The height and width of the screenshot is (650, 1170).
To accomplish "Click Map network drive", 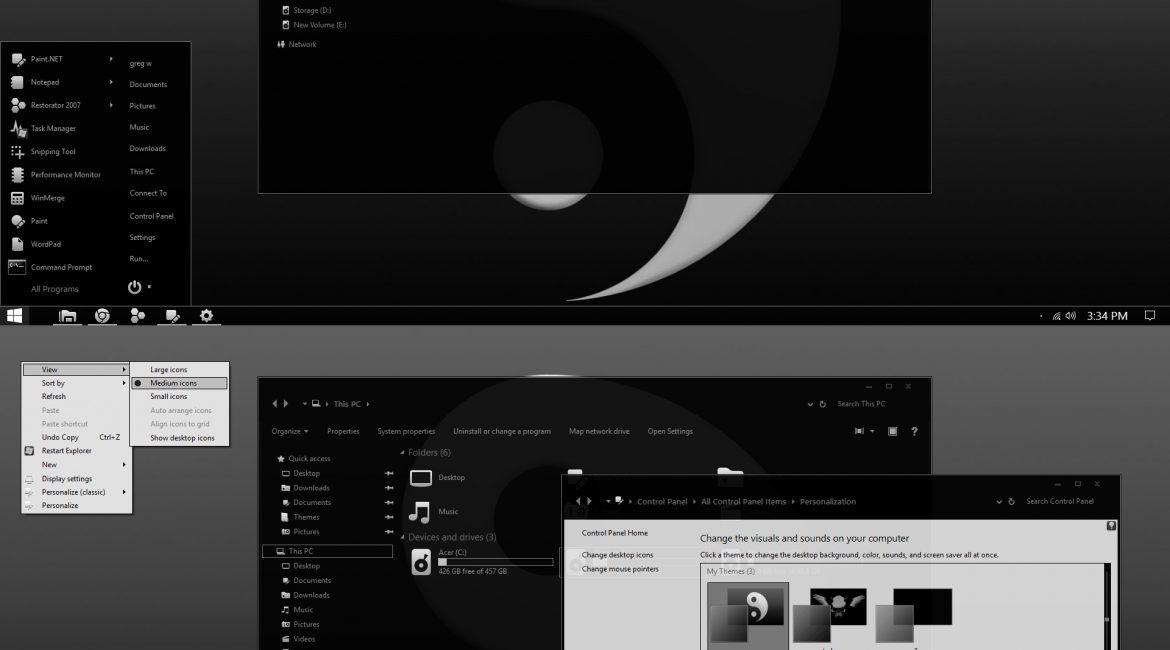I will coord(598,431).
